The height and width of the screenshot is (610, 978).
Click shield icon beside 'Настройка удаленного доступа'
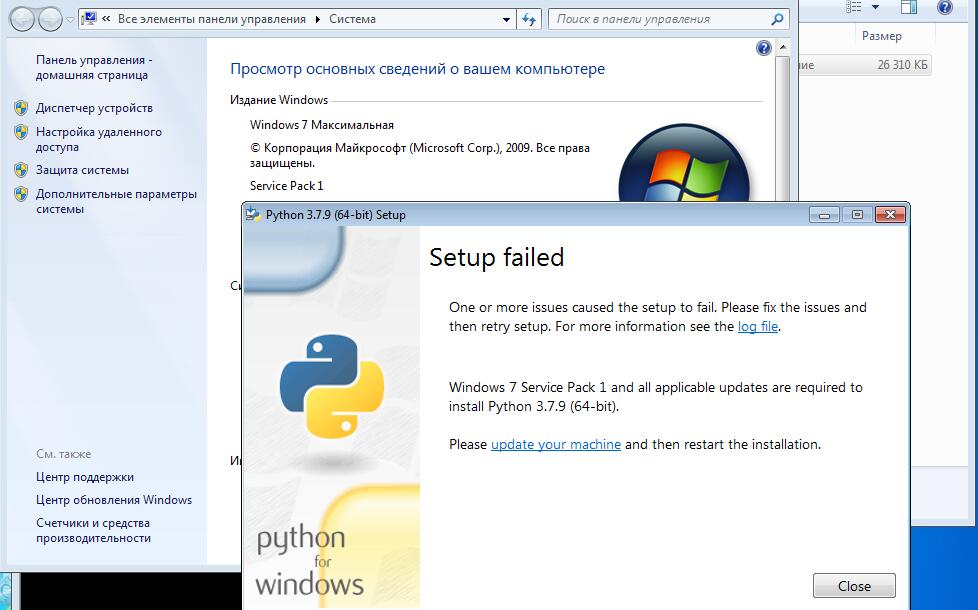coord(21,132)
